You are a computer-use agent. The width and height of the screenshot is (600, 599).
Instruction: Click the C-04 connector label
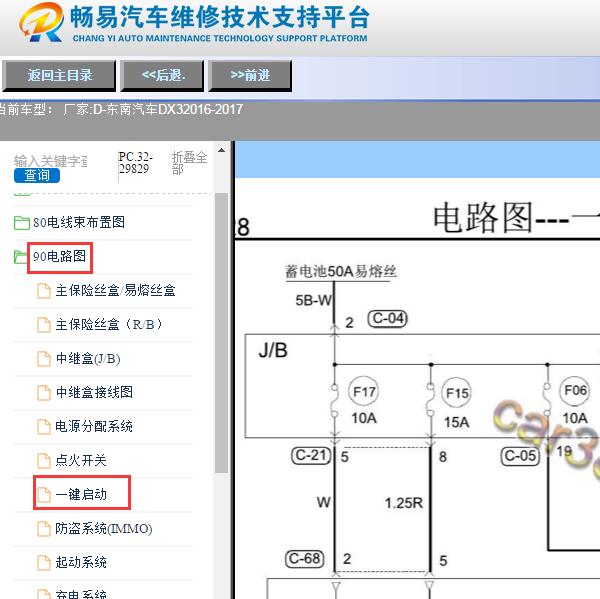[x=388, y=319]
